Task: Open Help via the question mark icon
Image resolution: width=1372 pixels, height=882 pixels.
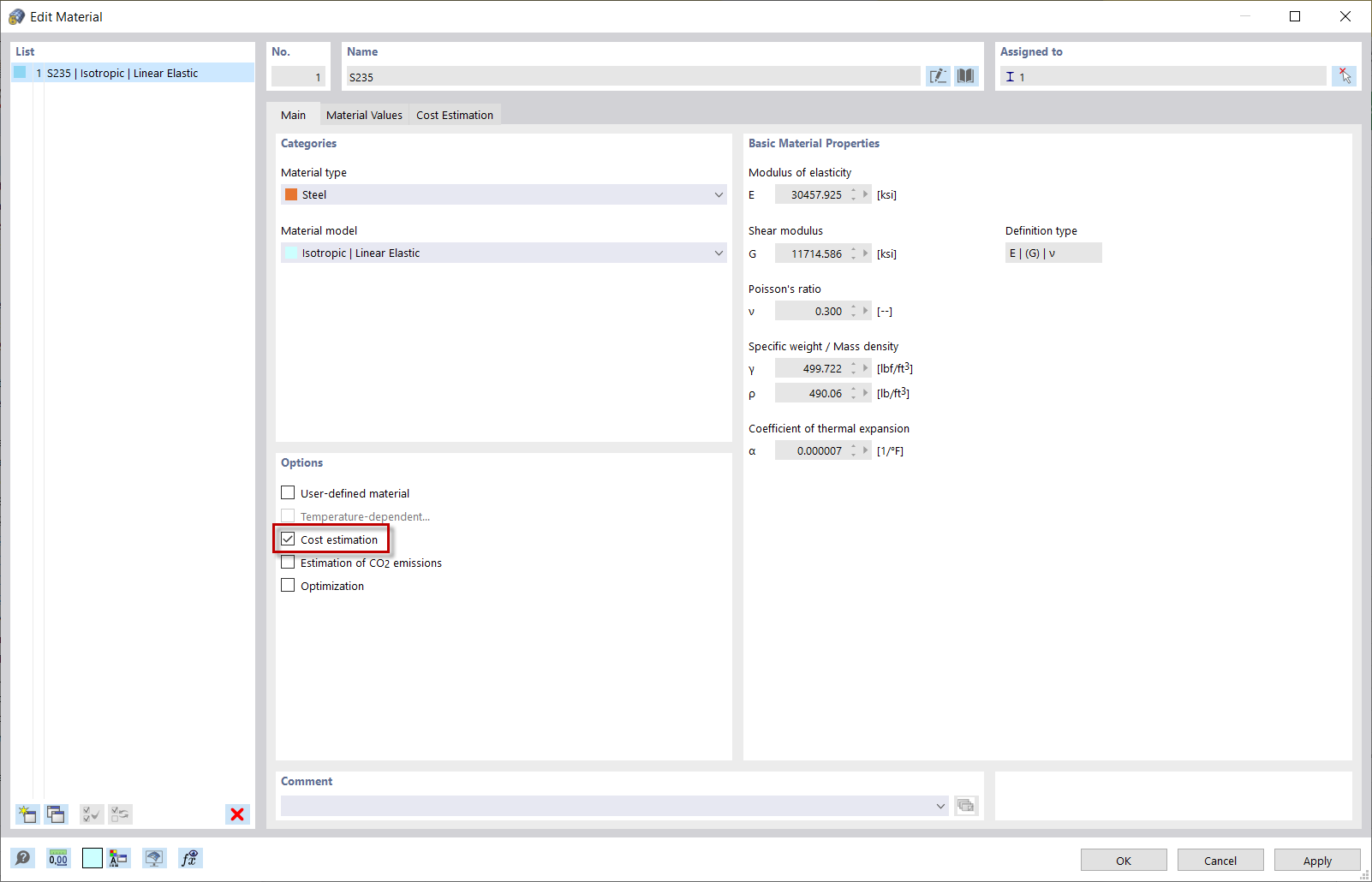Action: 23,857
